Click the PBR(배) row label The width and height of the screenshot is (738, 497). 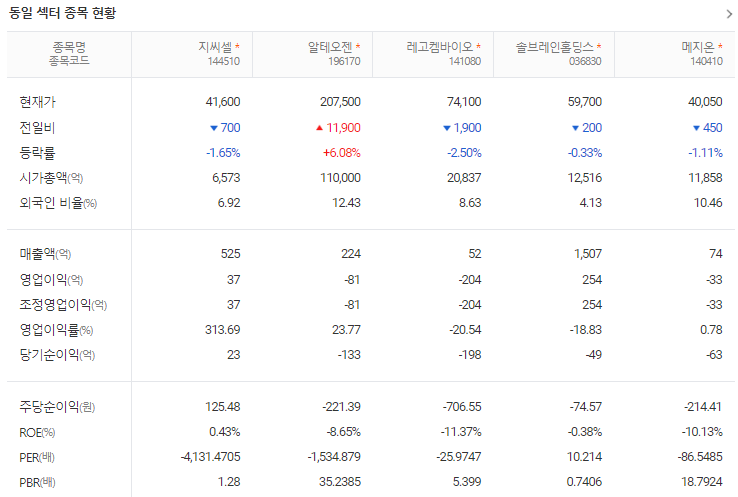(x=37, y=482)
